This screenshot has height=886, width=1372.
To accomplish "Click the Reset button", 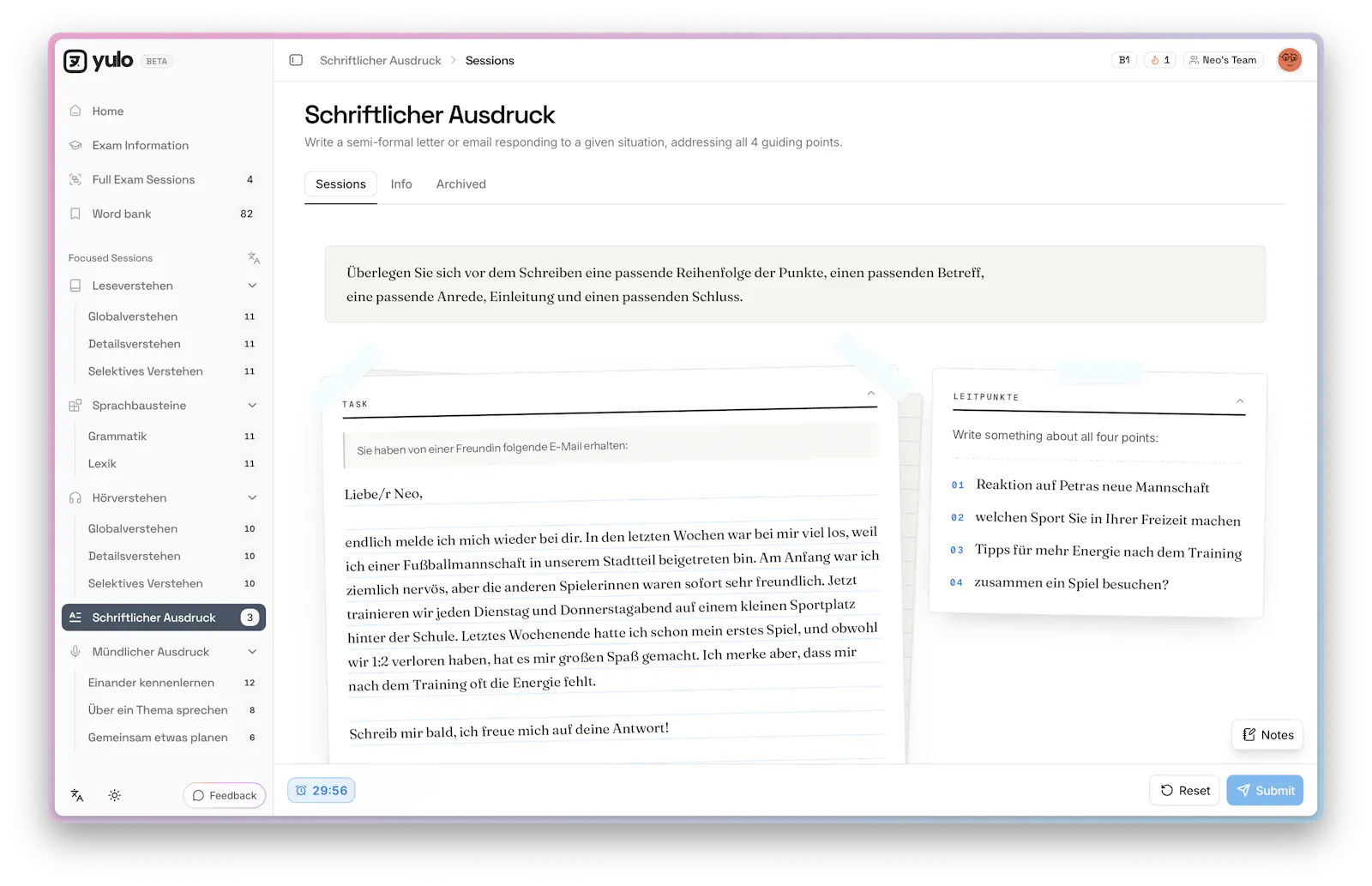I will (x=1184, y=791).
